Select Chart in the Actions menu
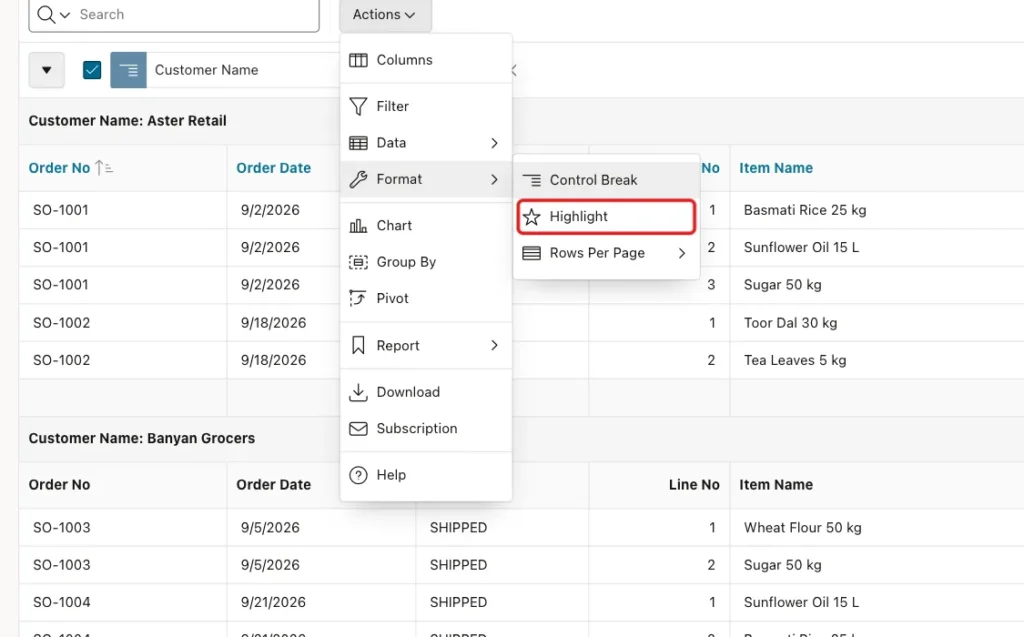This screenshot has height=637, width=1024. point(426,226)
